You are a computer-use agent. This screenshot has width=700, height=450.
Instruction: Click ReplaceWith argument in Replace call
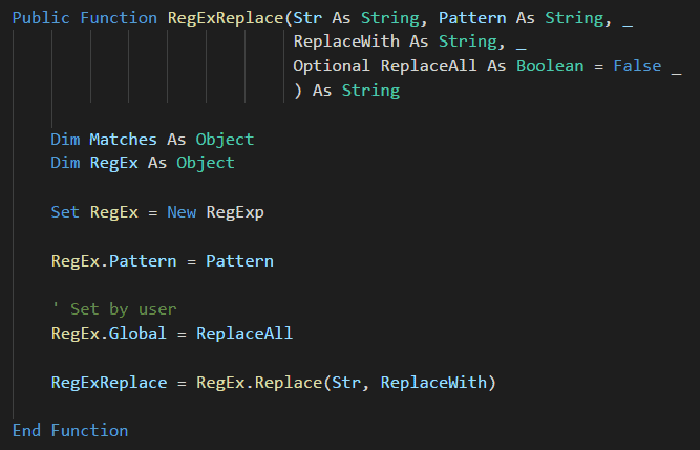[434, 383]
